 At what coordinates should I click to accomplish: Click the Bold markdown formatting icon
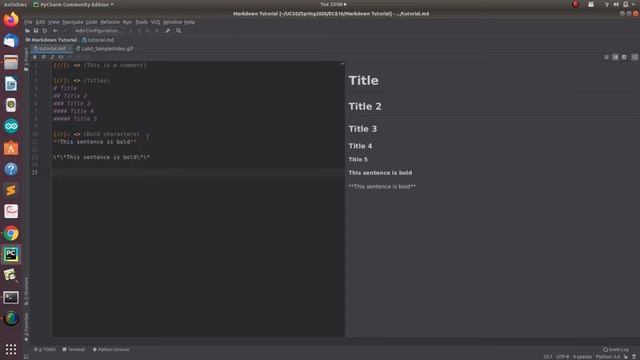(35, 57)
